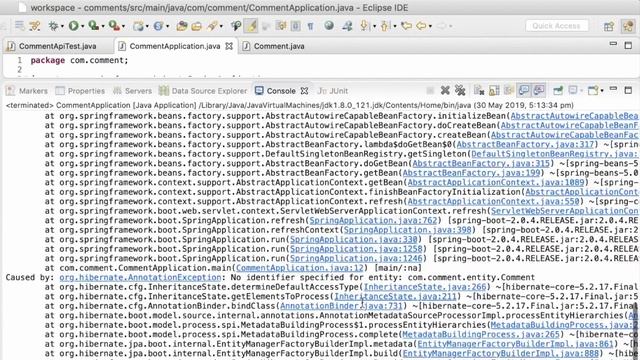
Task: Click the Search flashlight icon
Action: point(212,26)
